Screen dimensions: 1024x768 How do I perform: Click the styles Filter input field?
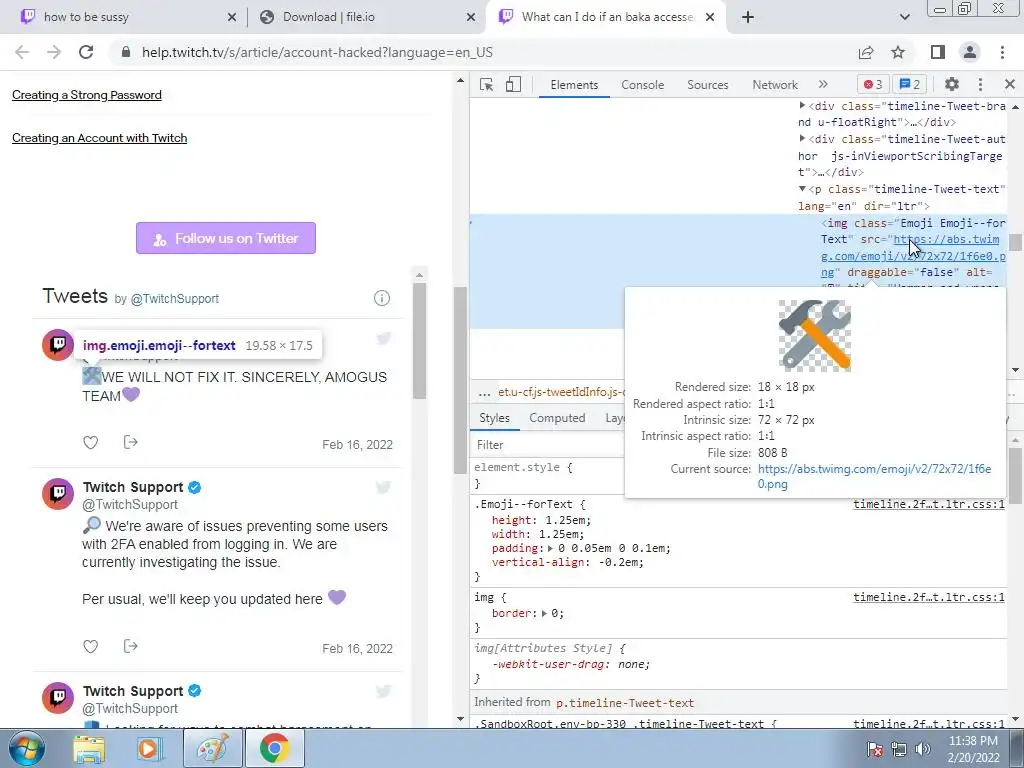point(549,445)
